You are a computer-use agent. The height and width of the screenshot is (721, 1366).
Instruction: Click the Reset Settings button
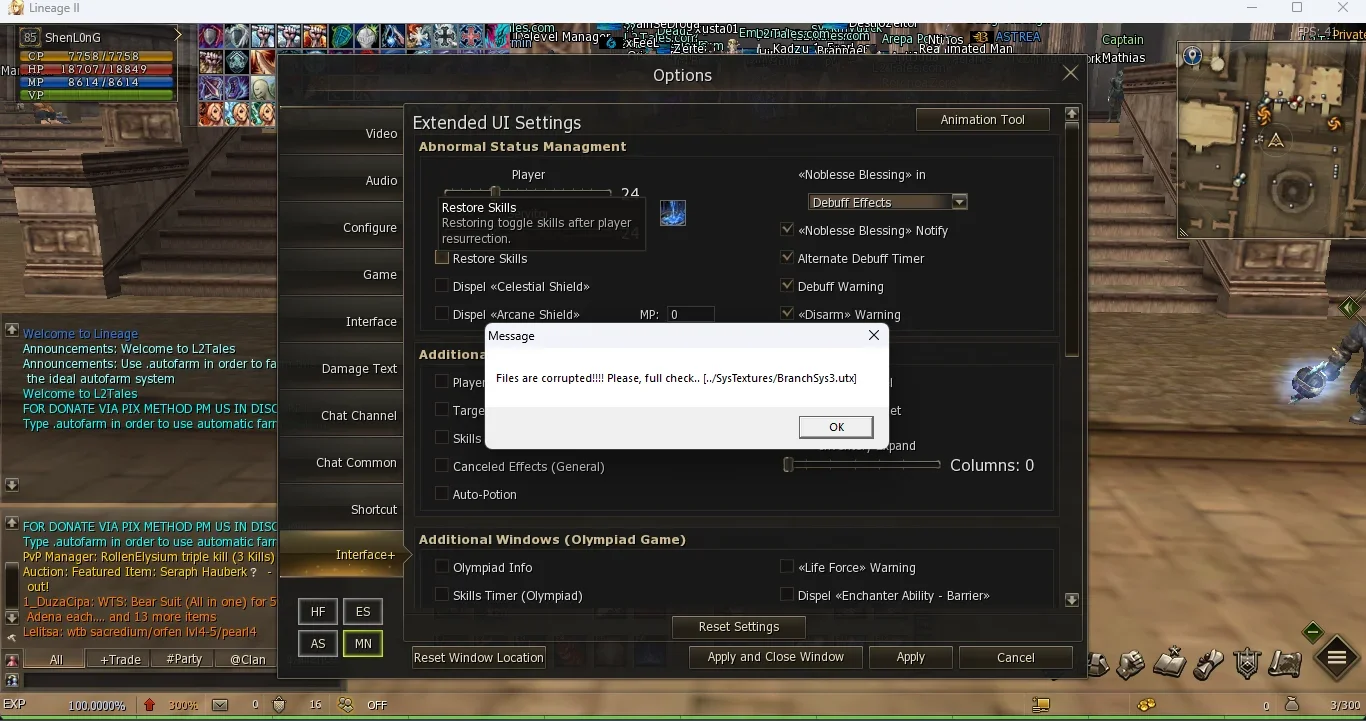coord(738,627)
